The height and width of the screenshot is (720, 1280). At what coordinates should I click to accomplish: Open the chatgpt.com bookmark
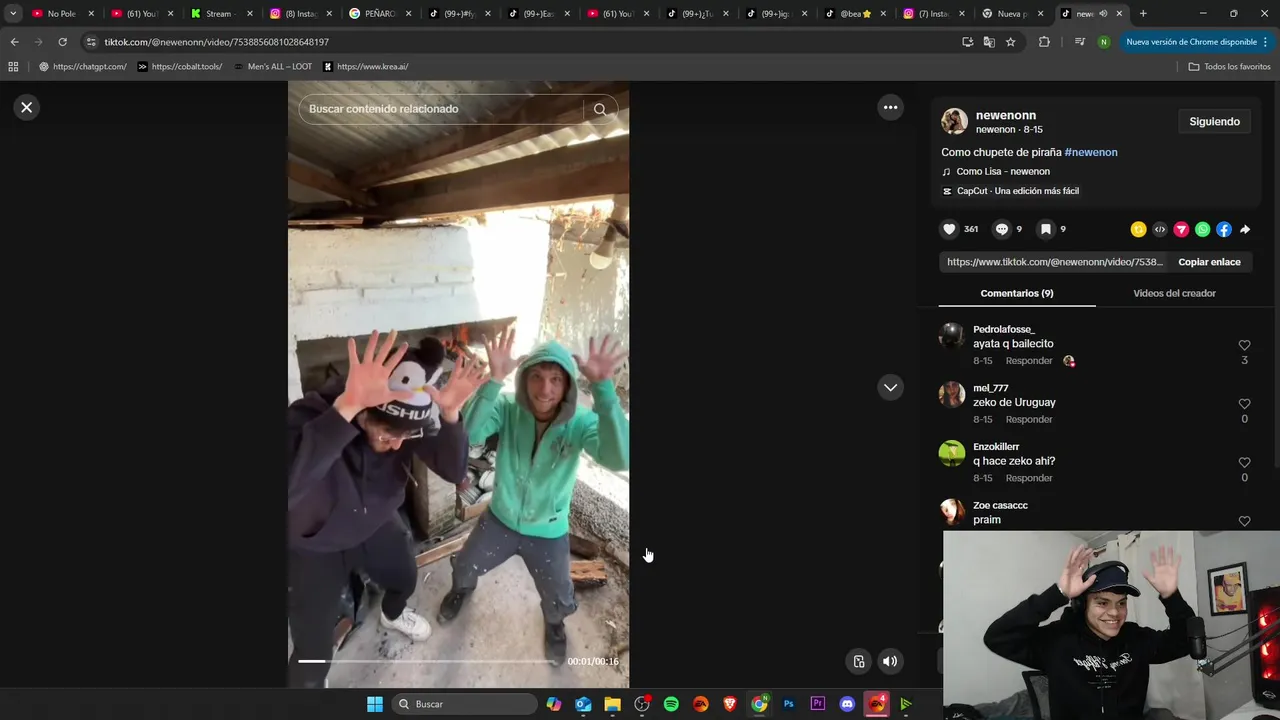pos(83,66)
